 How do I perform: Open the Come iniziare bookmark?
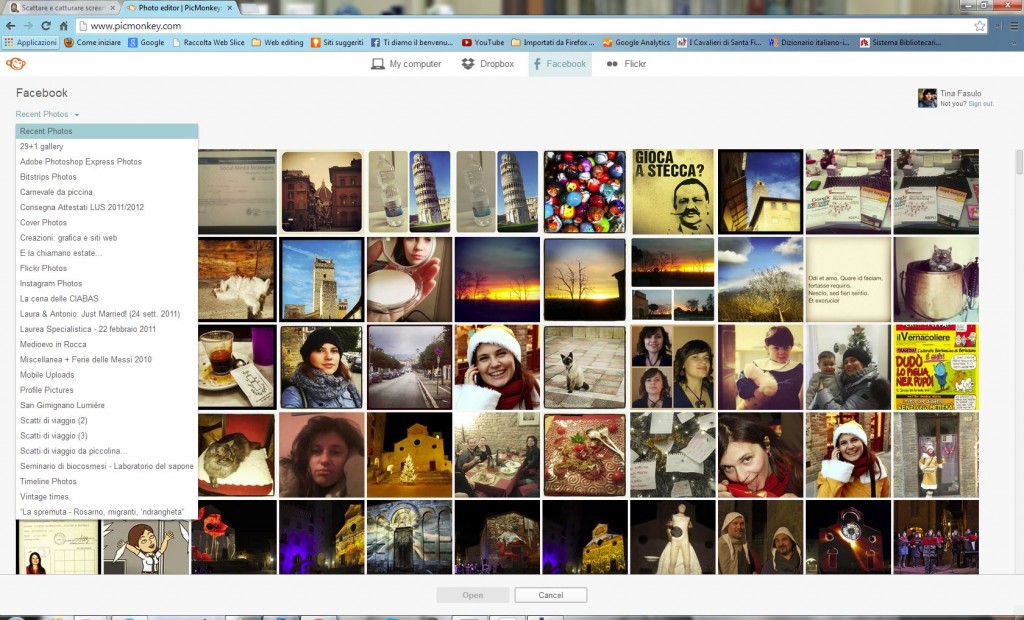[x=92, y=42]
